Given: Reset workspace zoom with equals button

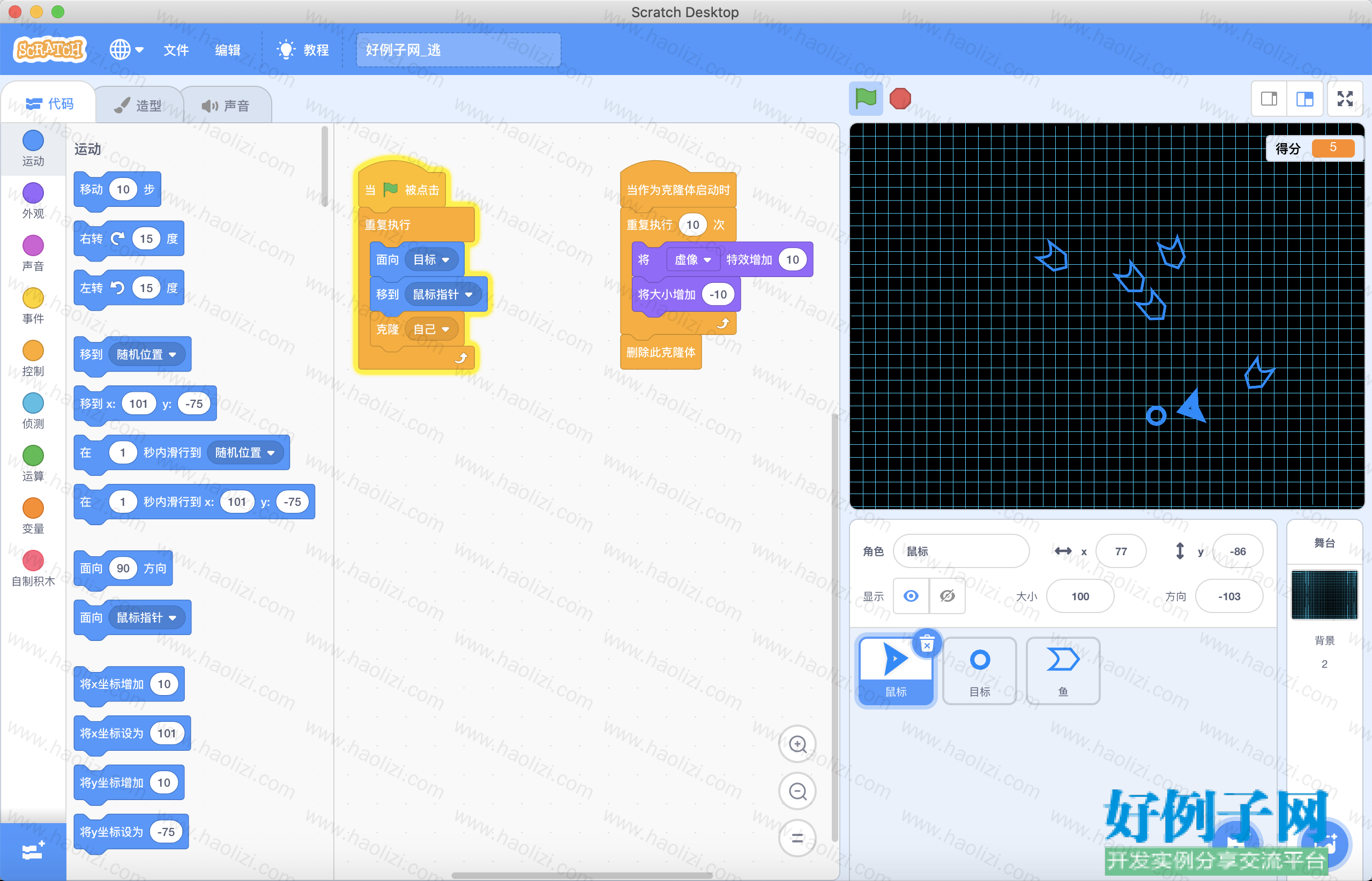Looking at the screenshot, I should [797, 838].
